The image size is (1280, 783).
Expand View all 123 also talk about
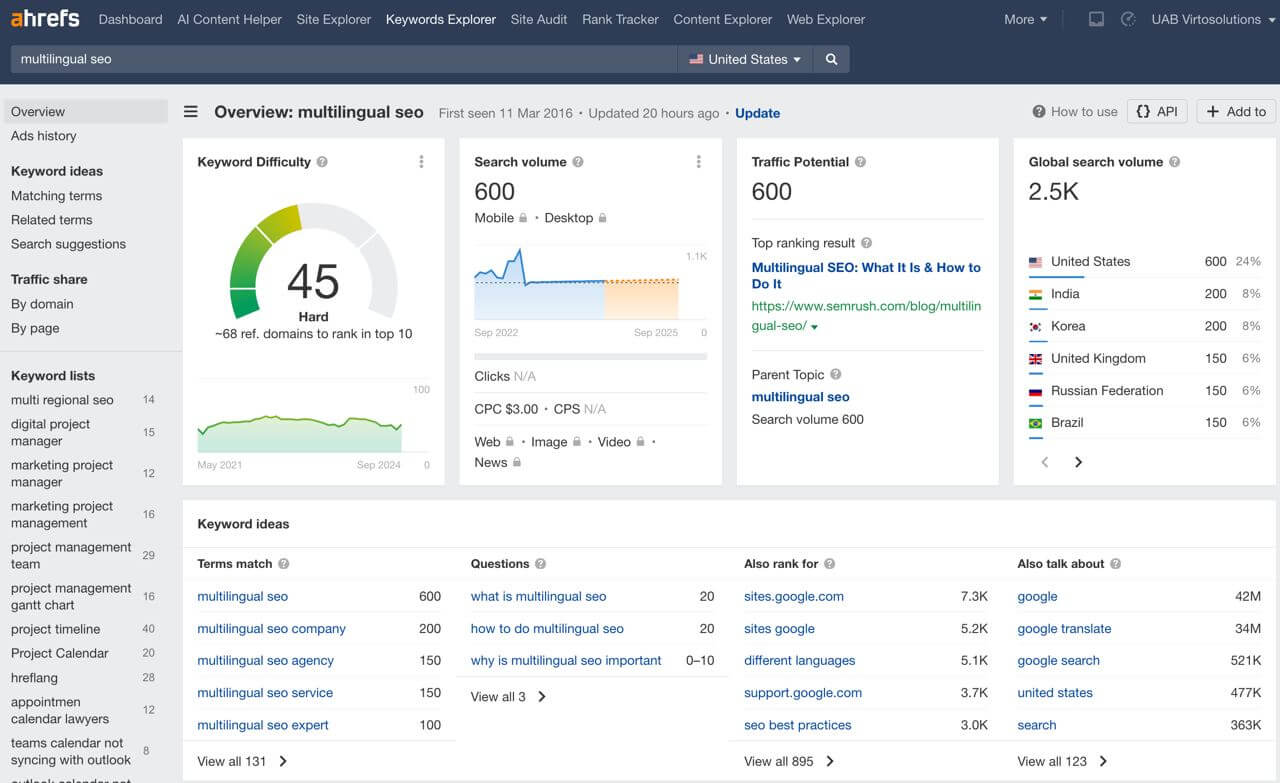[1062, 761]
